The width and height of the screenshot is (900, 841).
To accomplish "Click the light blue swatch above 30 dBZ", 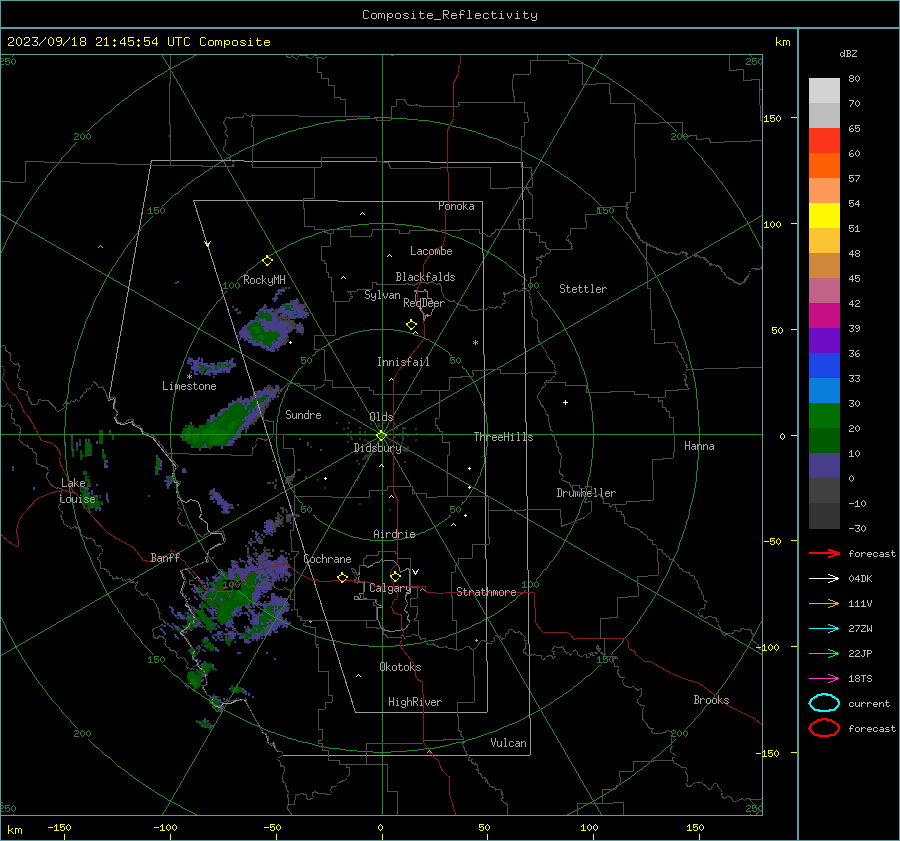I will pyautogui.click(x=824, y=391).
